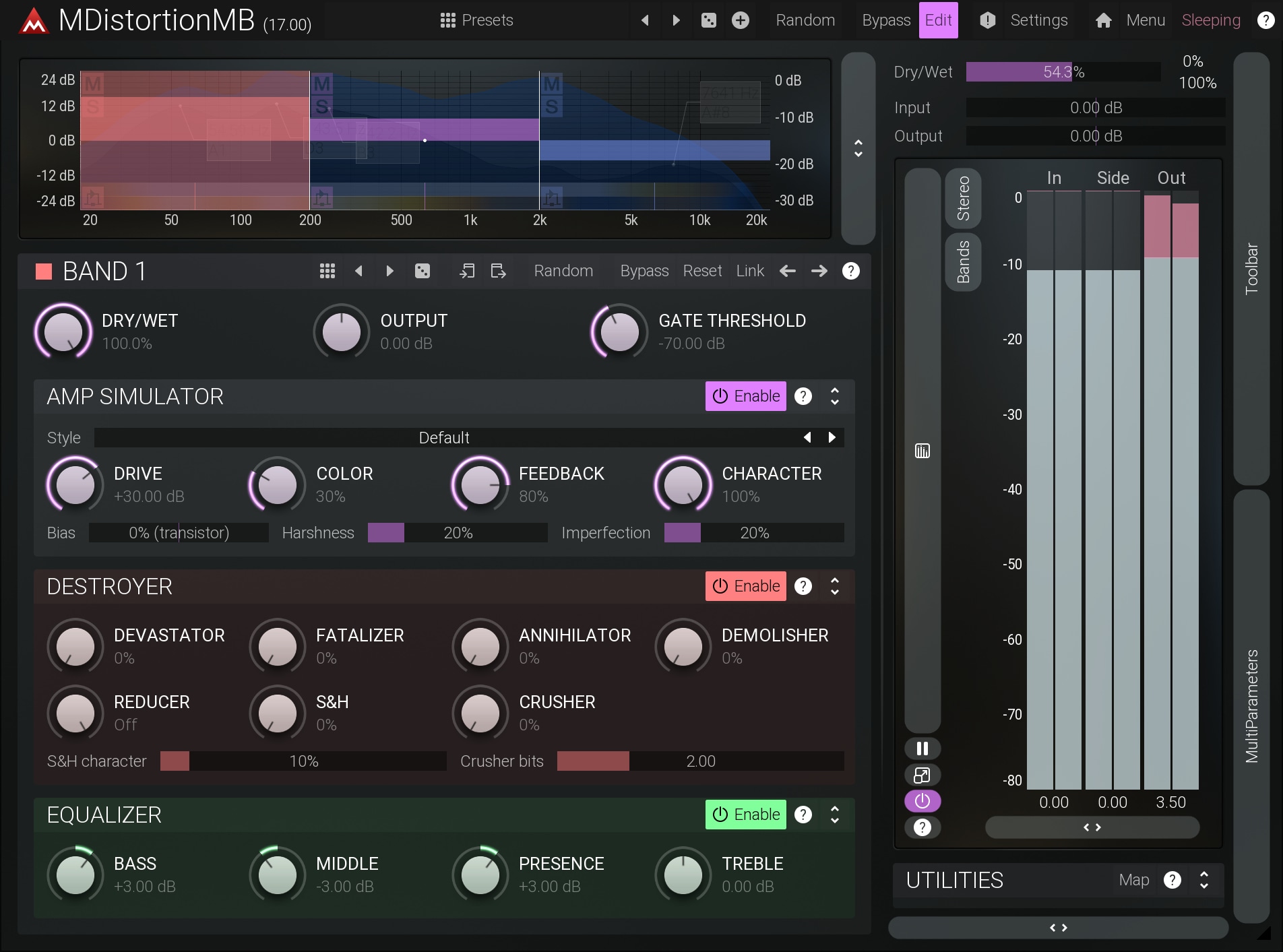Image resolution: width=1283 pixels, height=952 pixels.
Task: Pause the level meter display
Action: point(922,749)
